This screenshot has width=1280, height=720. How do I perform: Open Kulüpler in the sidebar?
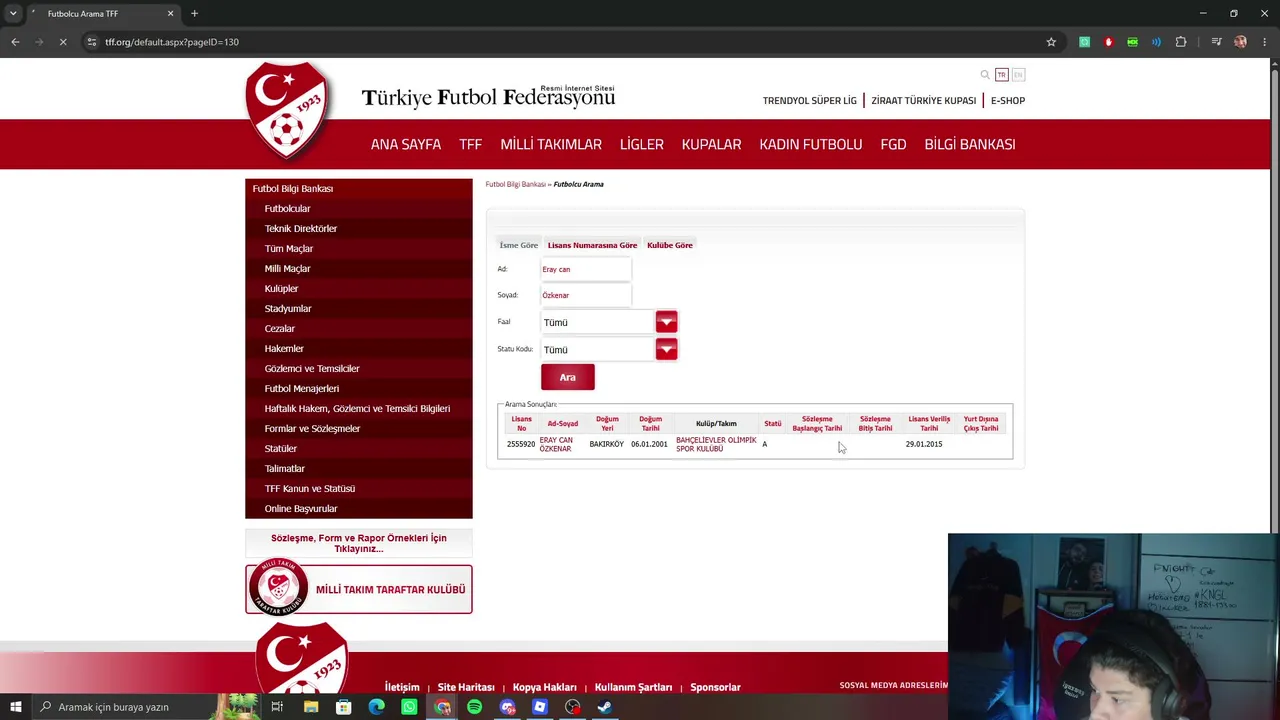coord(281,288)
